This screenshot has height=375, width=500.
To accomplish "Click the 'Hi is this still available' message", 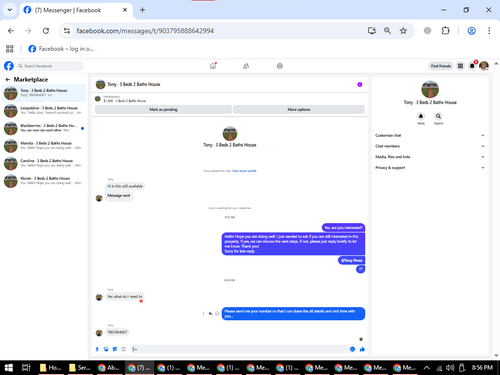I will (x=125, y=186).
